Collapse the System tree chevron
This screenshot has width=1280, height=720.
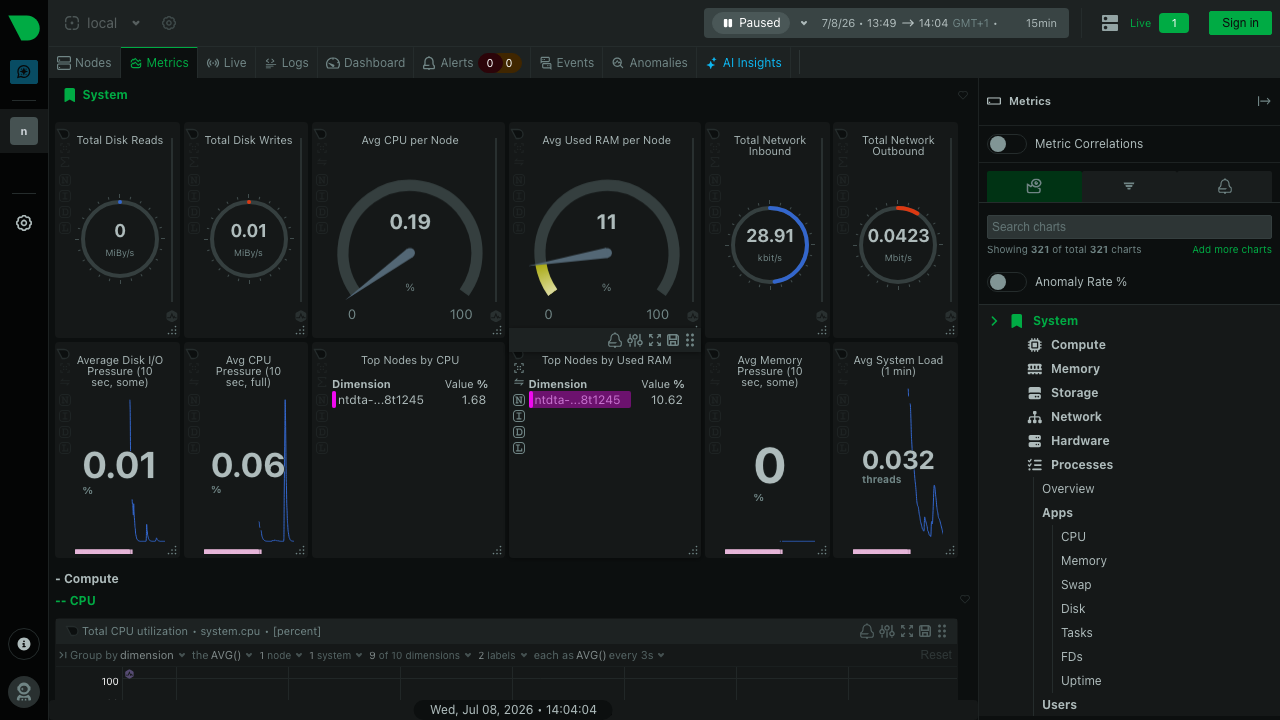(994, 321)
